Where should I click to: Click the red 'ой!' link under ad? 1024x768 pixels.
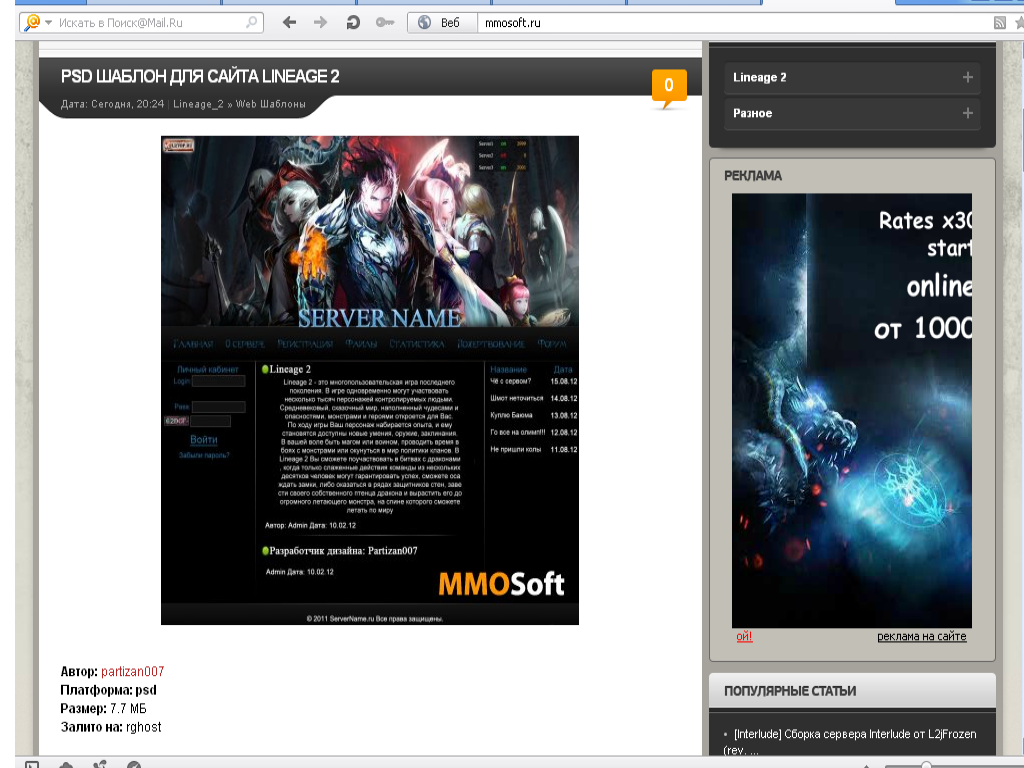(744, 636)
